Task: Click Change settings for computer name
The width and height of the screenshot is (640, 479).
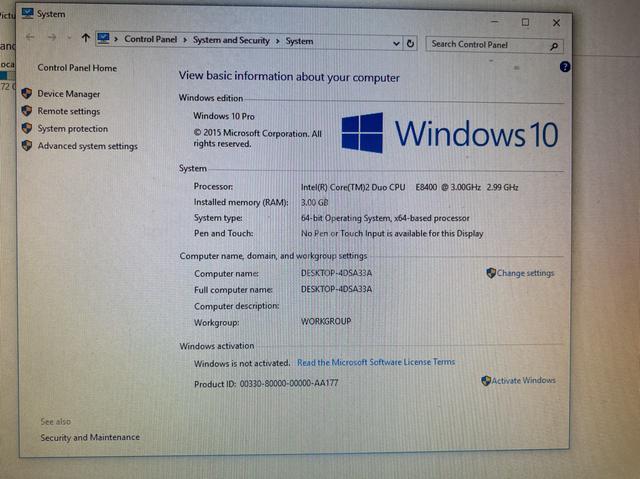Action: click(525, 273)
